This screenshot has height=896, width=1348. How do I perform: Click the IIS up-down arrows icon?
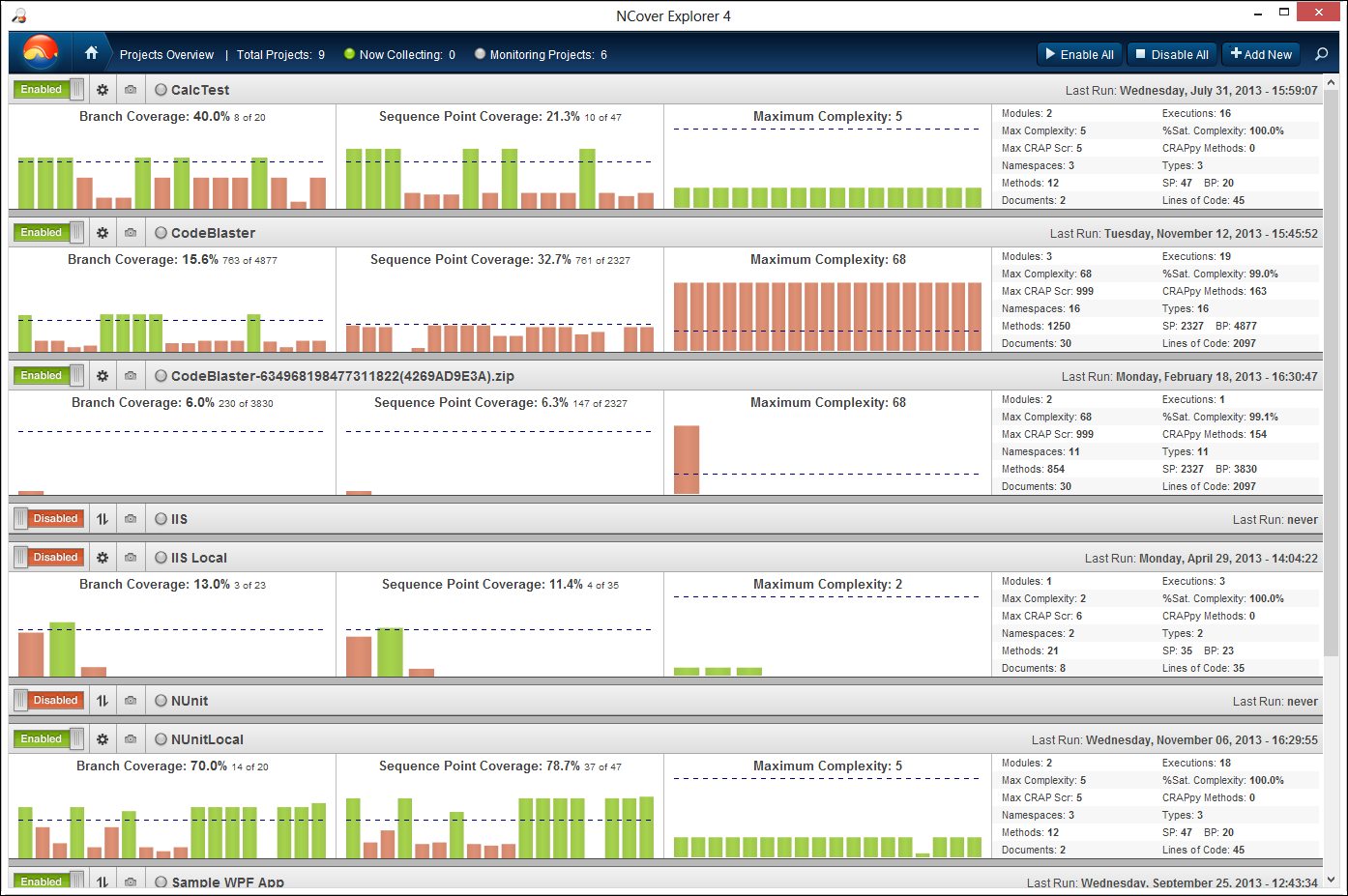click(103, 519)
